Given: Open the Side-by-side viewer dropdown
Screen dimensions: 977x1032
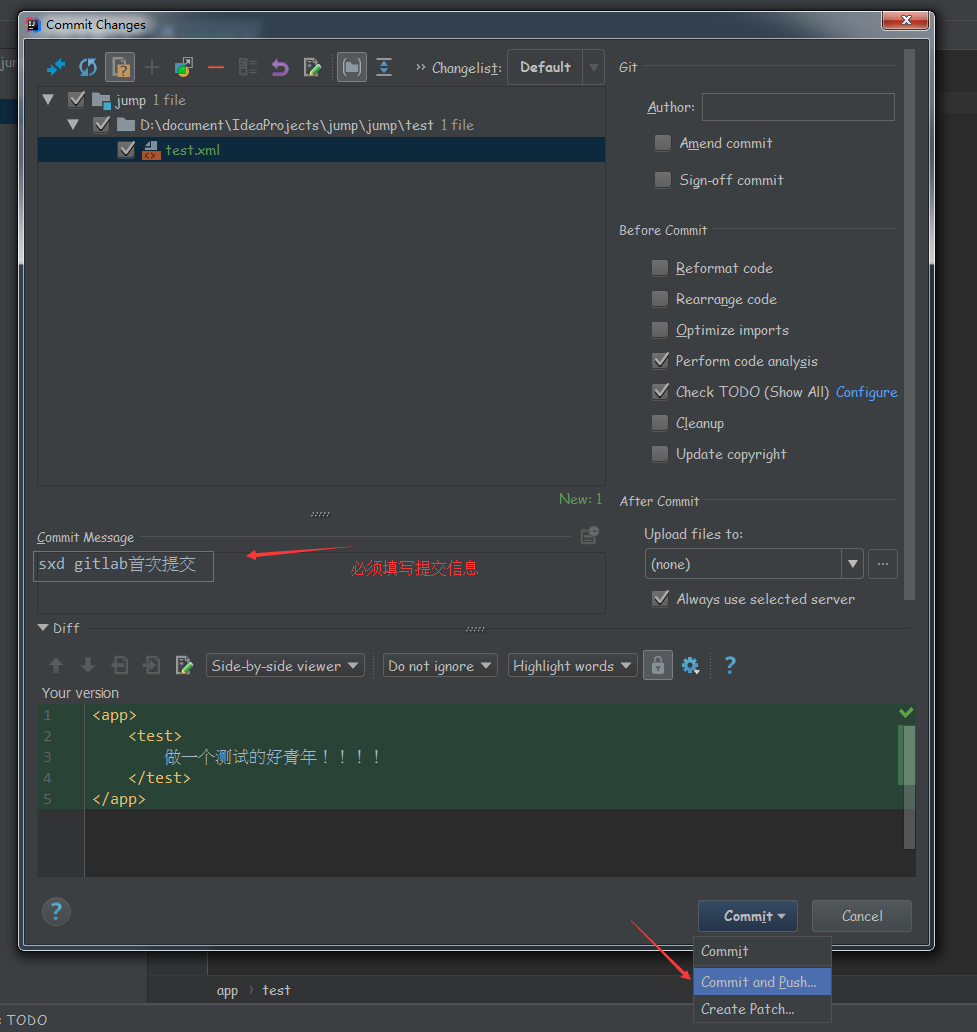Looking at the screenshot, I should (285, 665).
